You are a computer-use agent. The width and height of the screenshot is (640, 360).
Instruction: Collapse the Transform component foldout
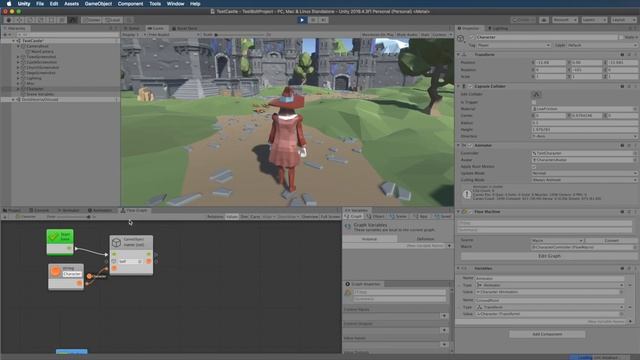(459, 54)
